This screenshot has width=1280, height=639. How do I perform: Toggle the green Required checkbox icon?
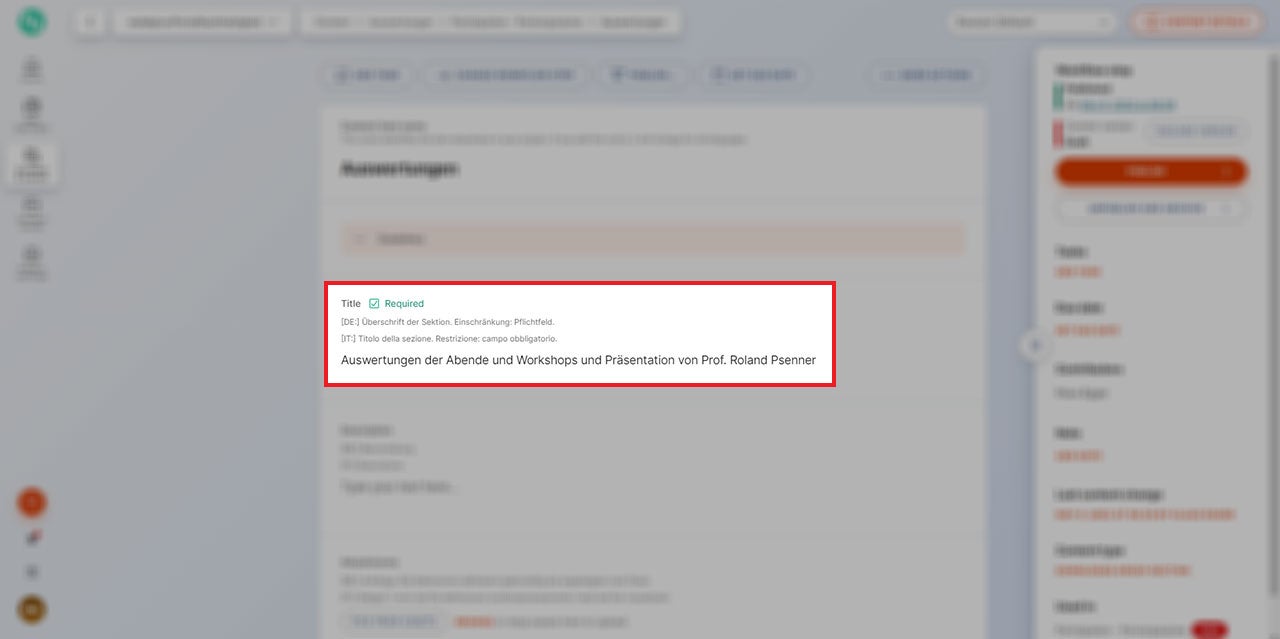point(374,304)
